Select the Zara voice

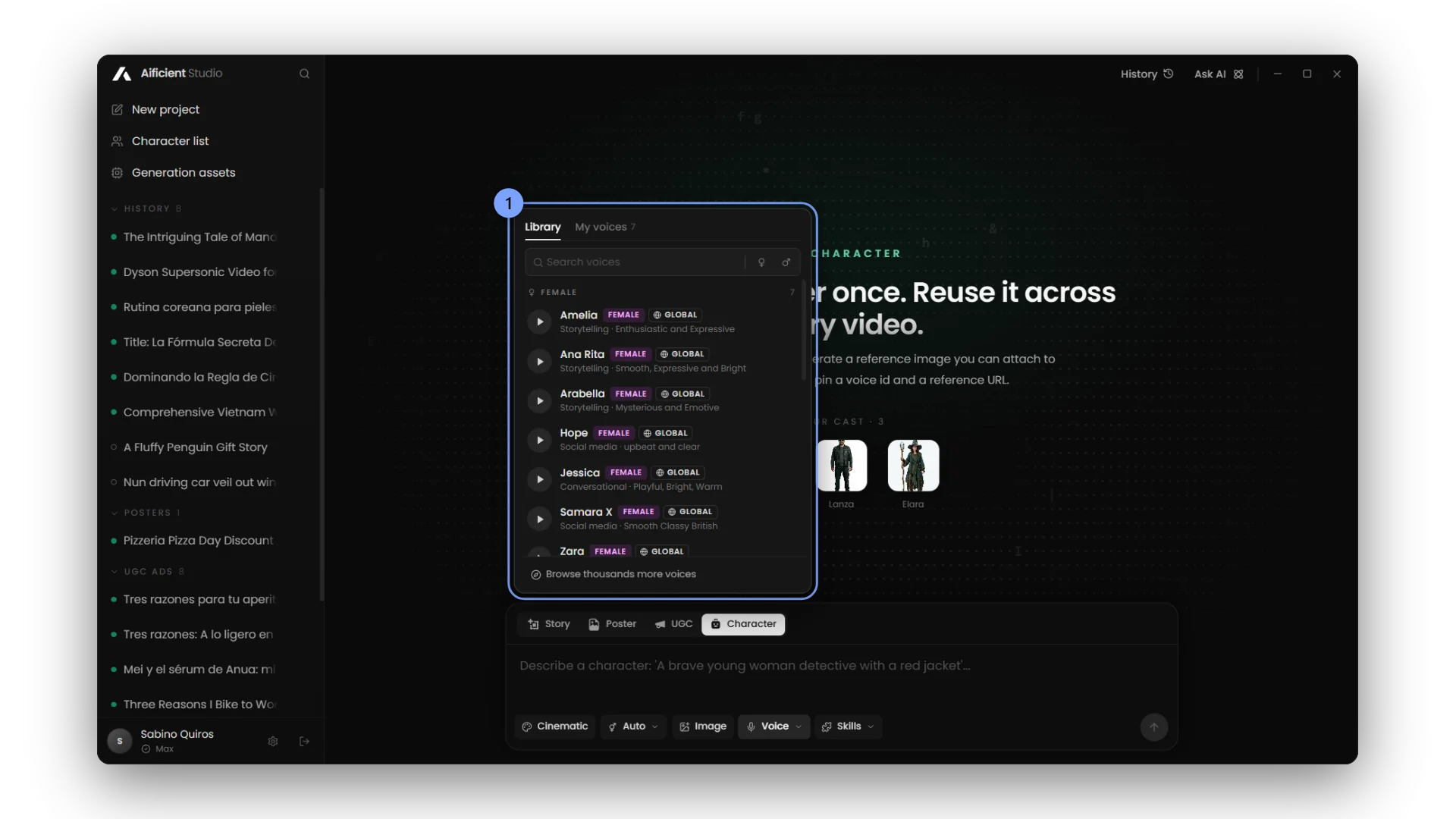pos(661,551)
